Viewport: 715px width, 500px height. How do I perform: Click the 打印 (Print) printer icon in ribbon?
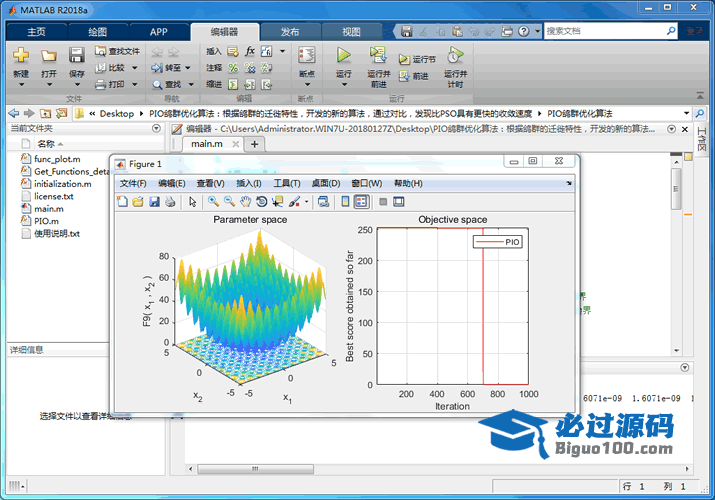pyautogui.click(x=100, y=84)
